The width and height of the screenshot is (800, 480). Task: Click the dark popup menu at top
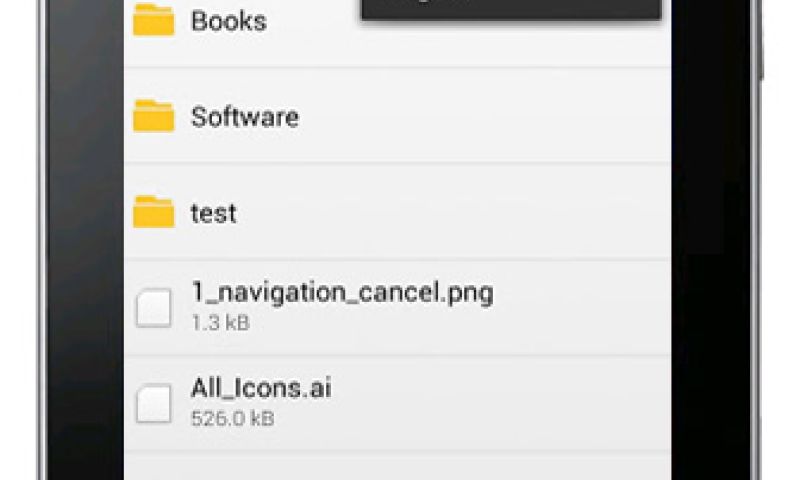point(510,8)
